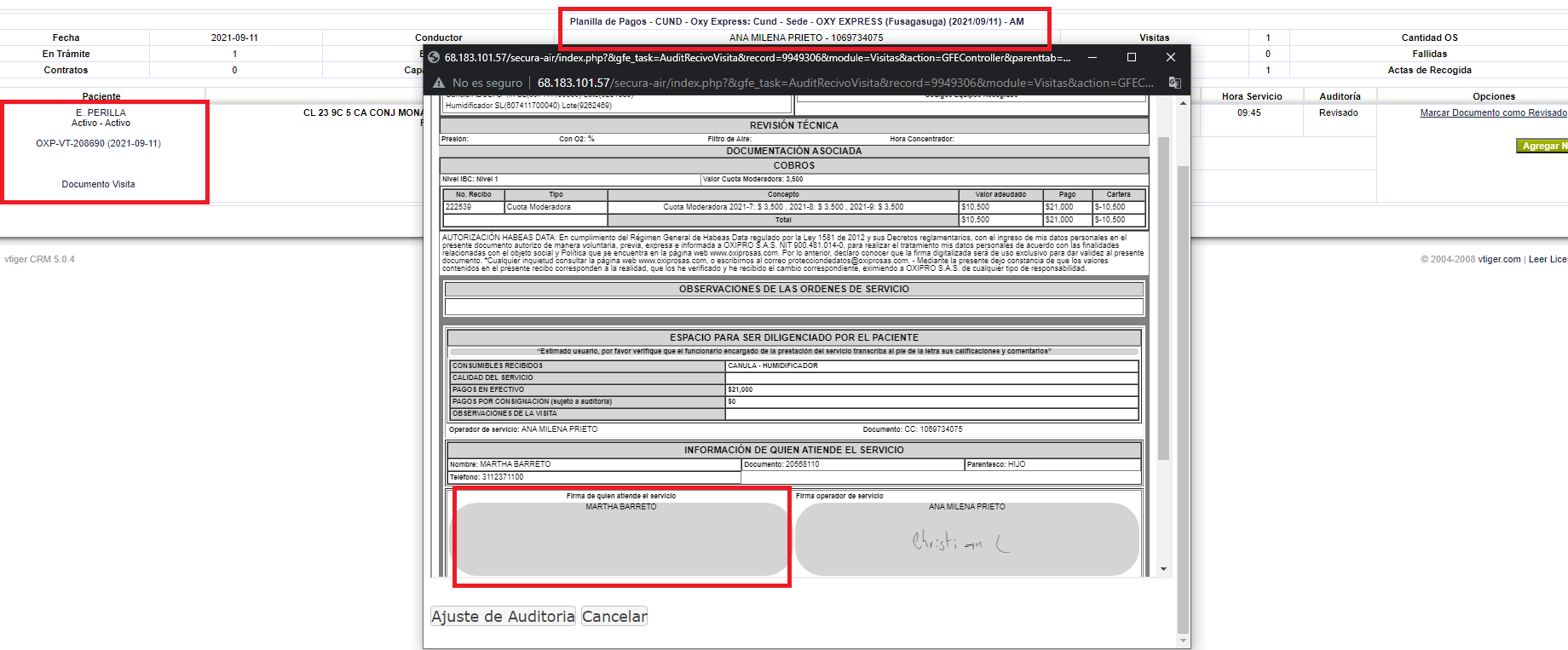Viewport: 1568px width, 650px height.
Task: Click 'Documento Visita' in patient cell
Action: tap(98, 184)
